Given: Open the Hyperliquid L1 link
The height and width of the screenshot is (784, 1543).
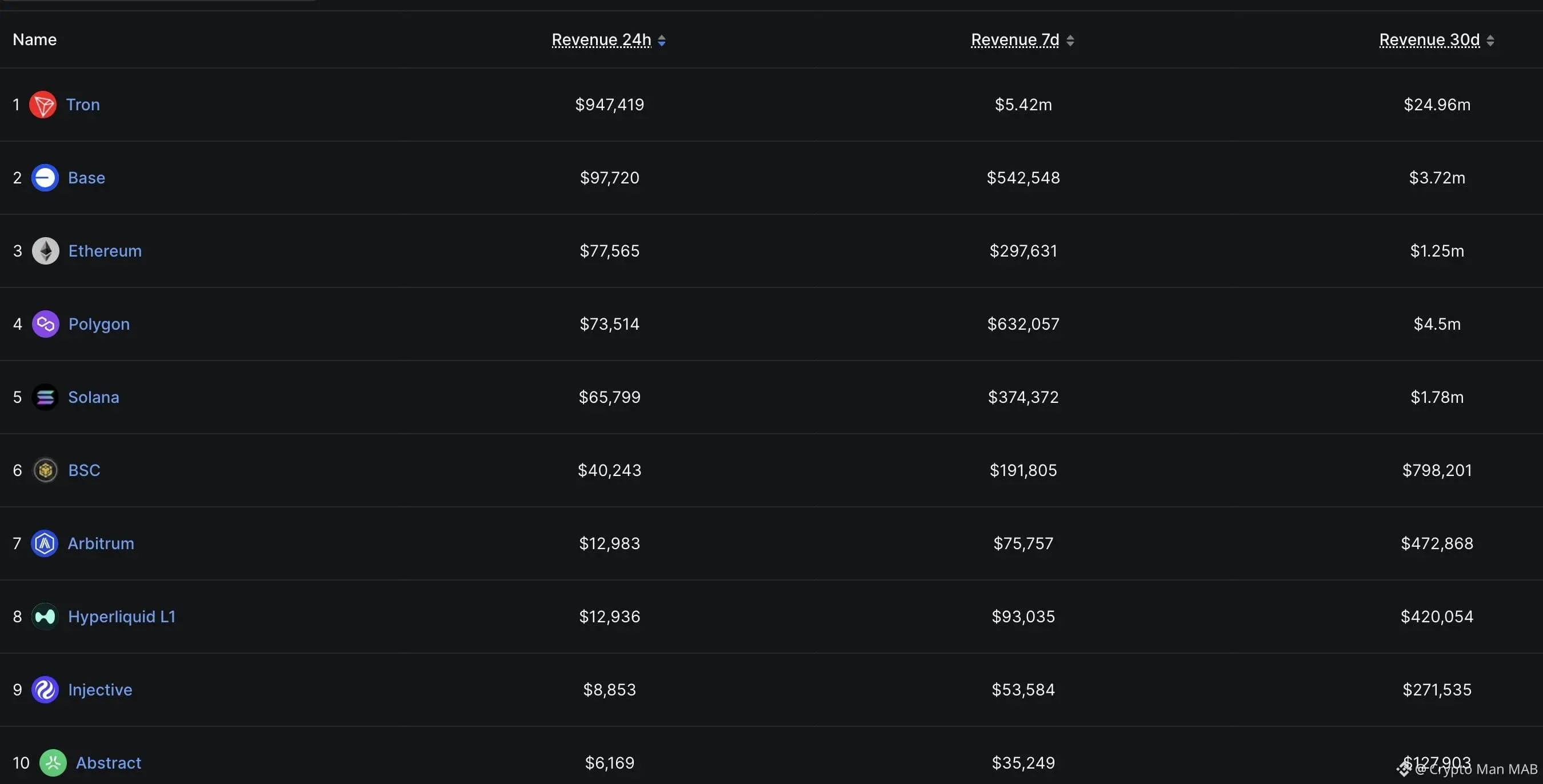Looking at the screenshot, I should point(122,617).
